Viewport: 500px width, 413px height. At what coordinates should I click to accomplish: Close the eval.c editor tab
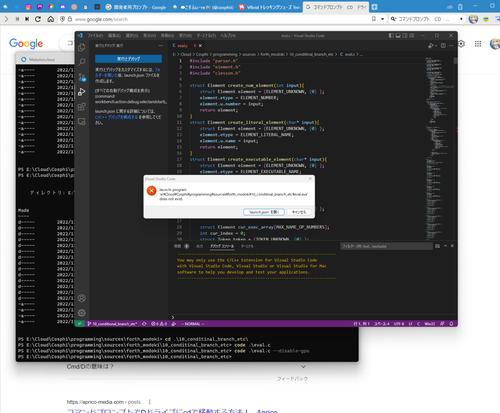[x=200, y=46]
